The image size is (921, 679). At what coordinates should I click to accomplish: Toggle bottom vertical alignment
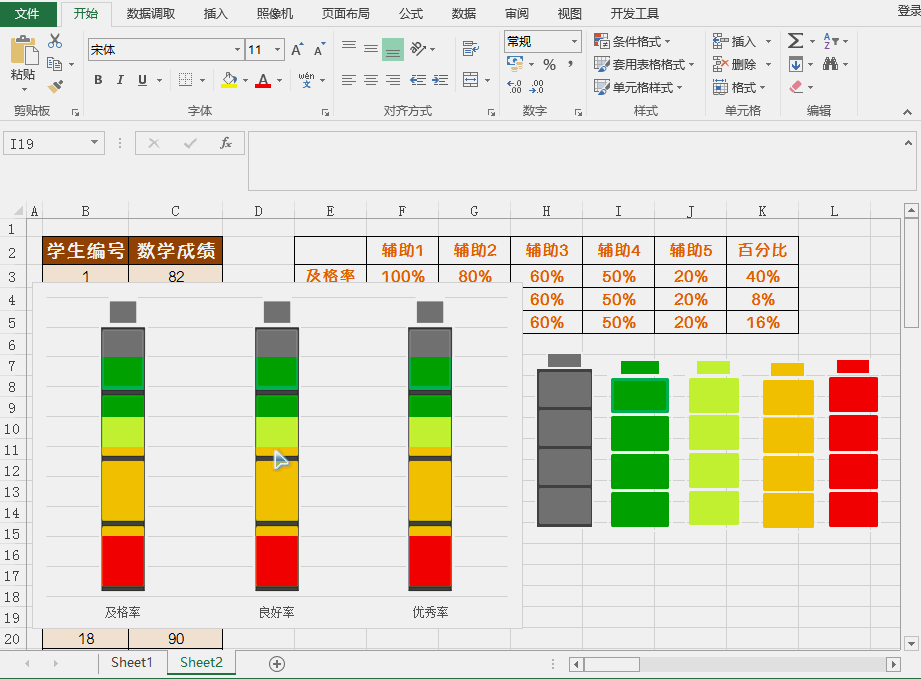(x=393, y=49)
